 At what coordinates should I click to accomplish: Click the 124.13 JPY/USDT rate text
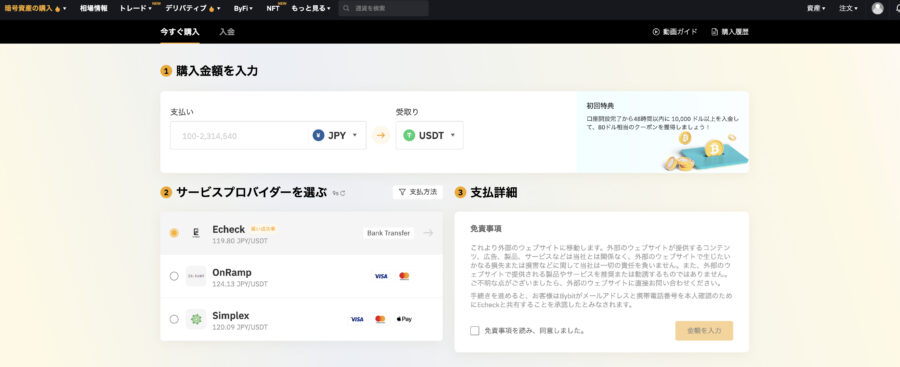coord(240,284)
